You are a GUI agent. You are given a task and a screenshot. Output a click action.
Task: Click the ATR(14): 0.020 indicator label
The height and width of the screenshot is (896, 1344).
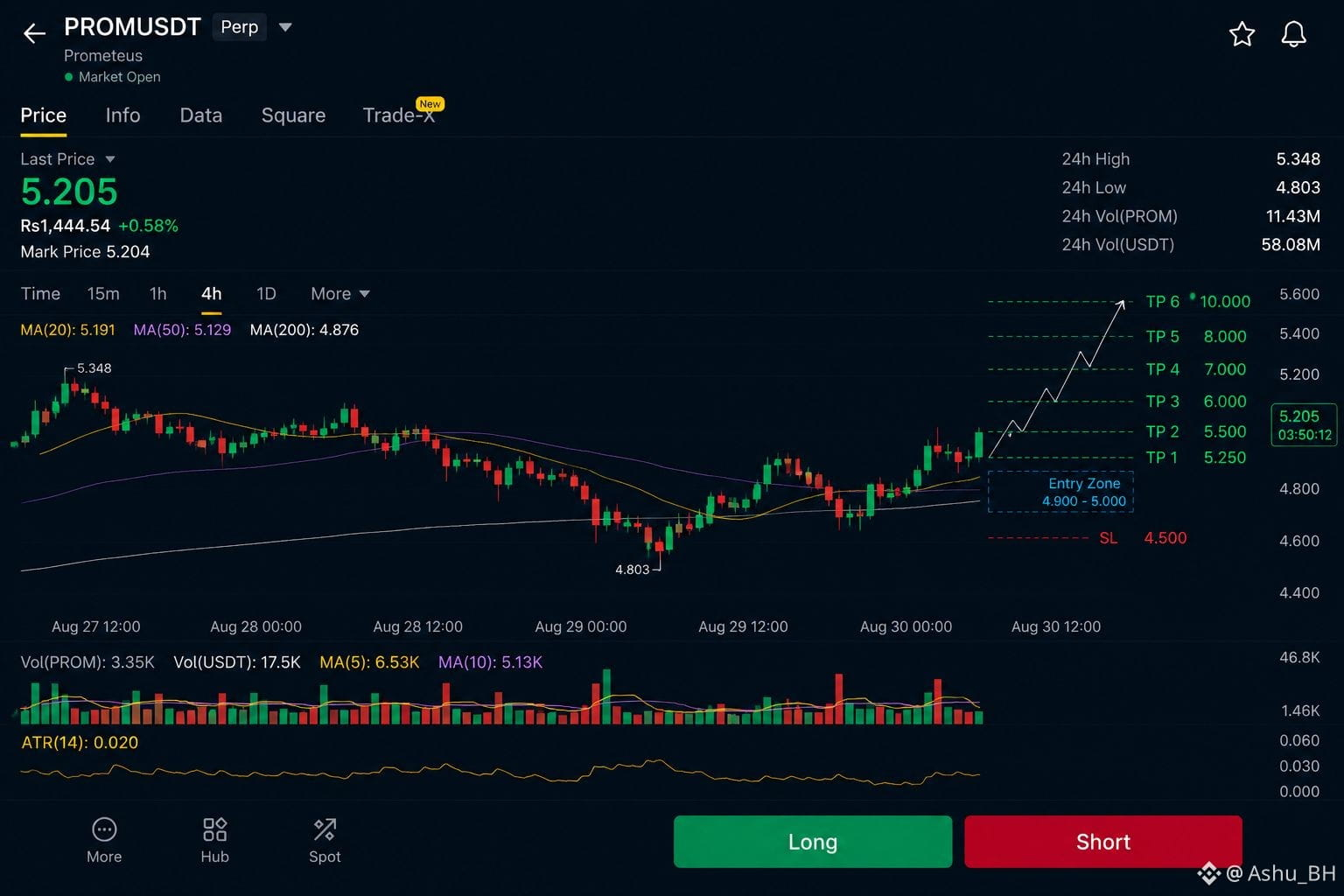80,743
